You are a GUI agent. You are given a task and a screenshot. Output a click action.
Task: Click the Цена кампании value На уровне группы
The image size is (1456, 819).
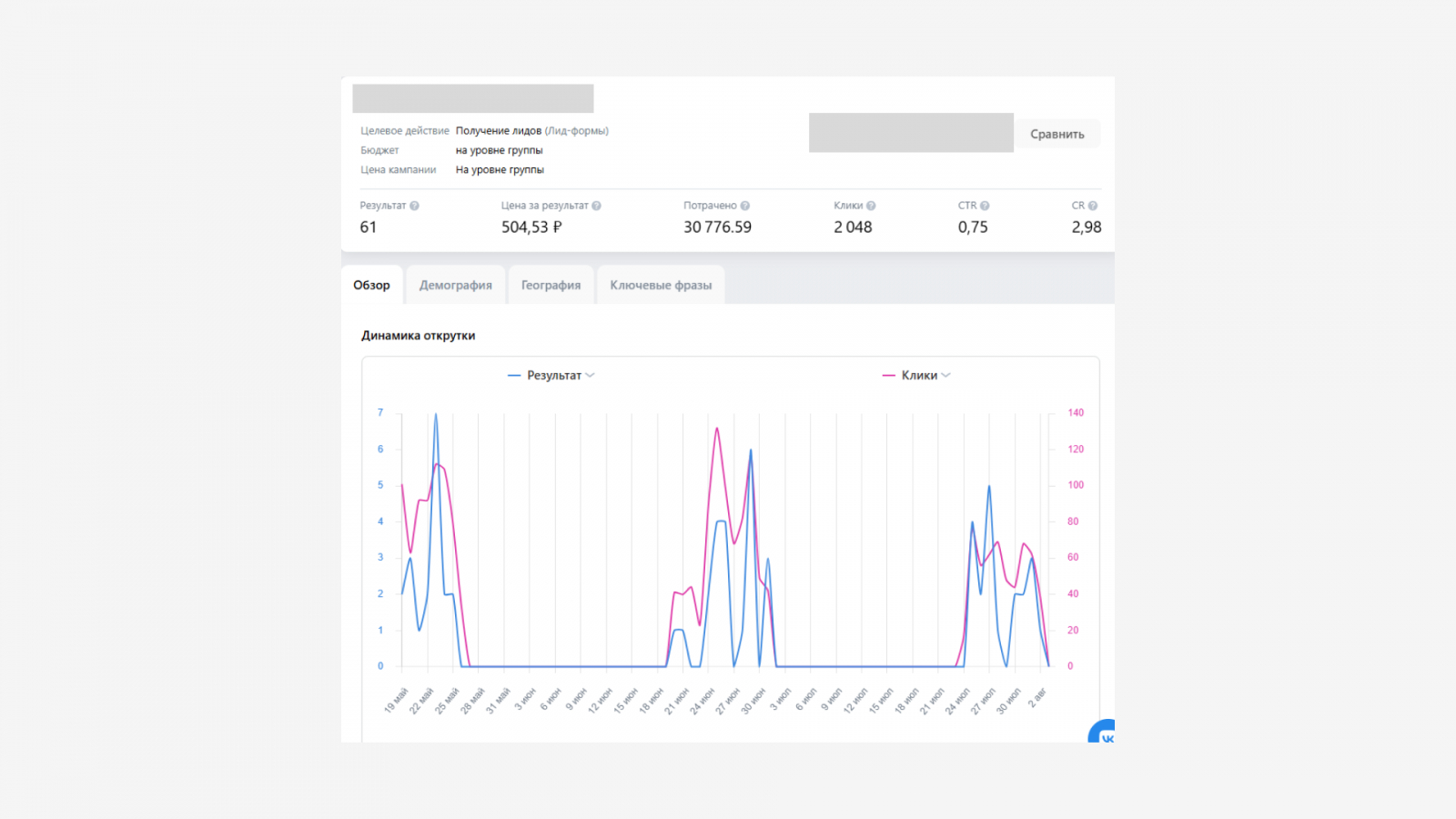point(500,169)
